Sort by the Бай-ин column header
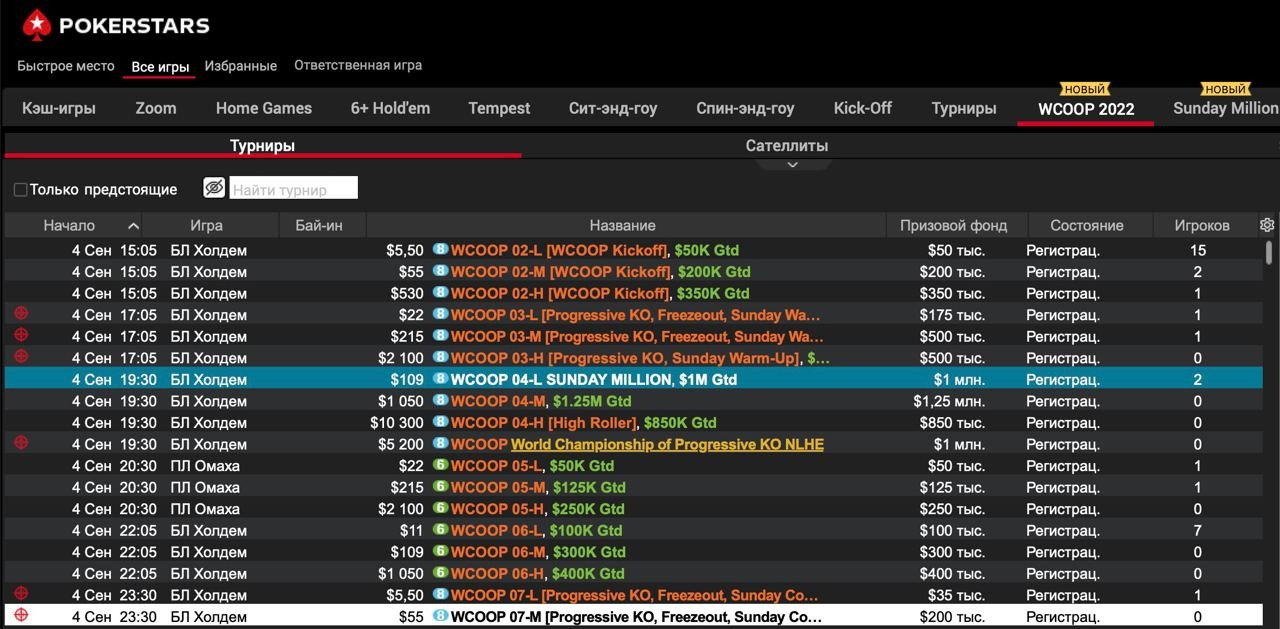The height and width of the screenshot is (629, 1280). click(x=319, y=226)
